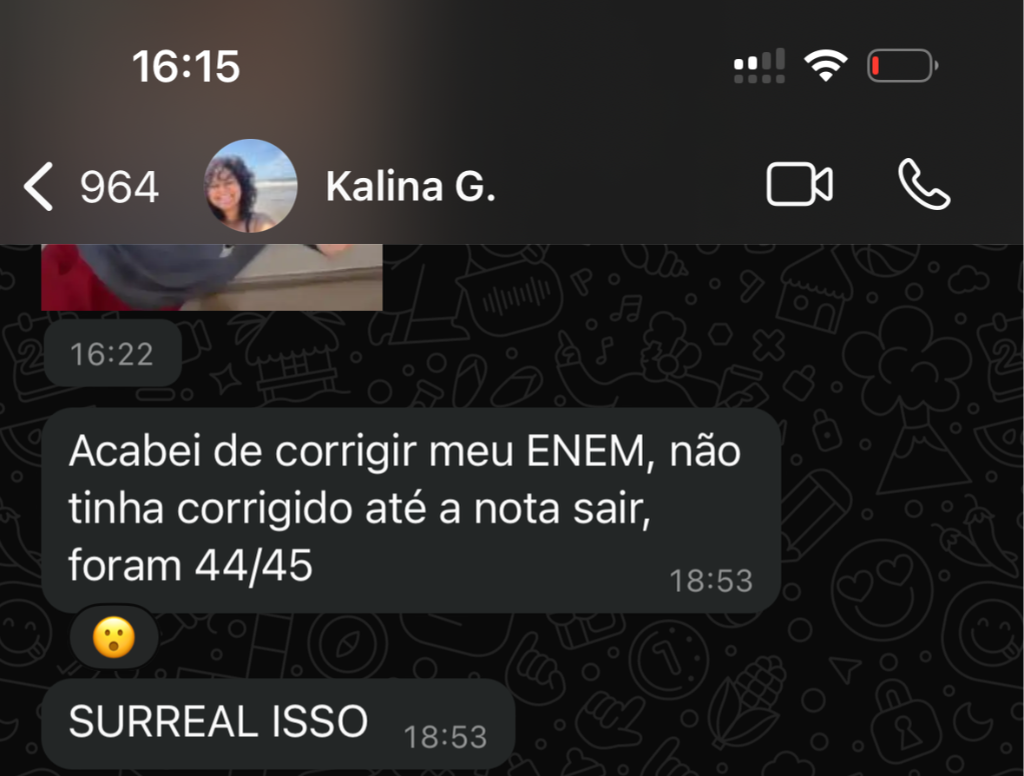Tap the 18:53 time on ENEM message
Screen dimensions: 1024x776
pos(711,581)
